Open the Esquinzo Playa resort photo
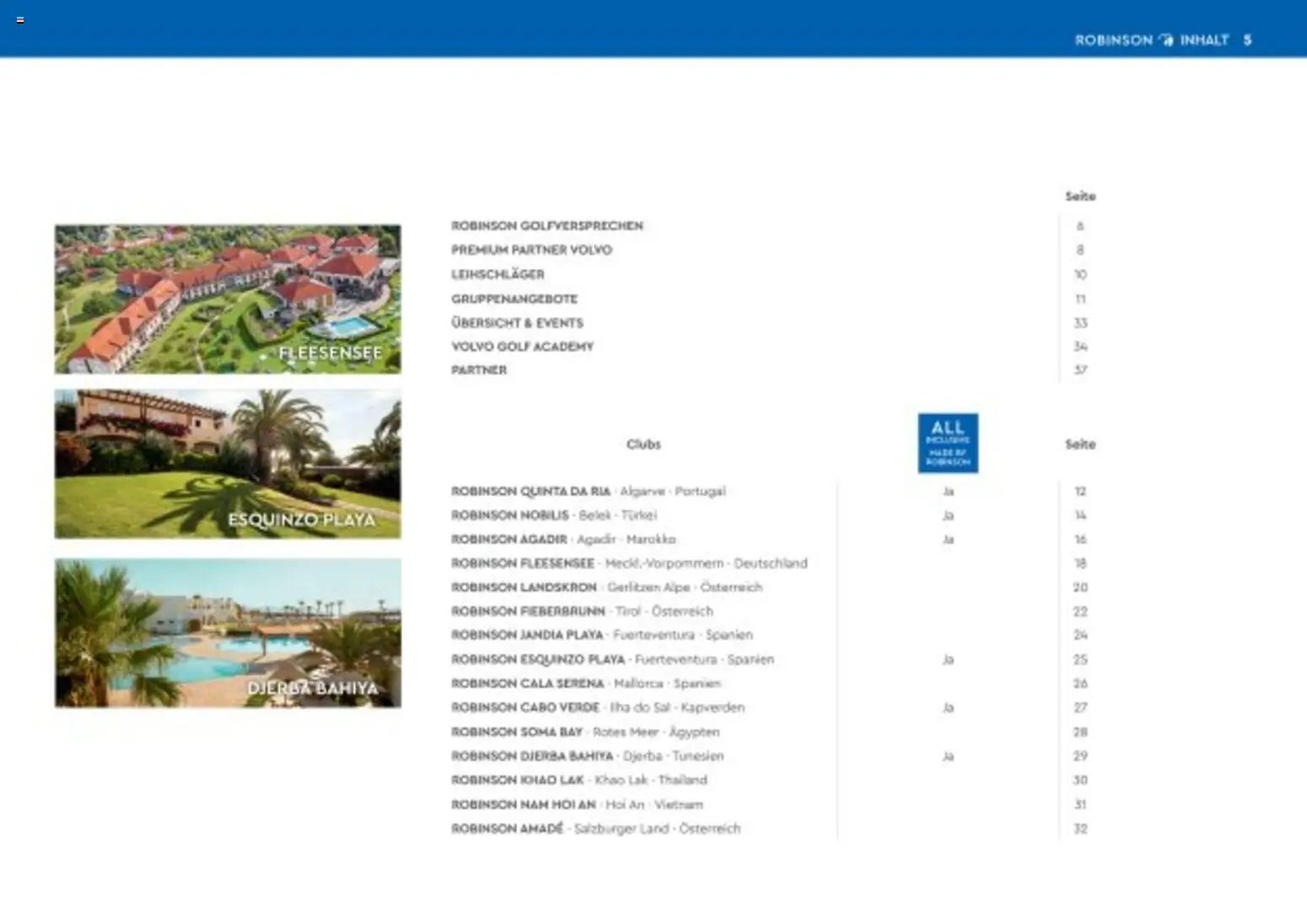This screenshot has width=1307, height=924. 228,464
